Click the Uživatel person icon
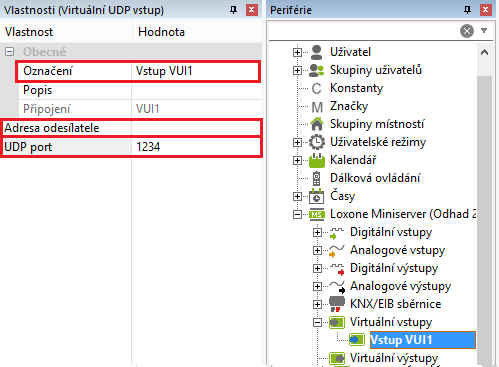The width and height of the screenshot is (499, 367). (316, 52)
